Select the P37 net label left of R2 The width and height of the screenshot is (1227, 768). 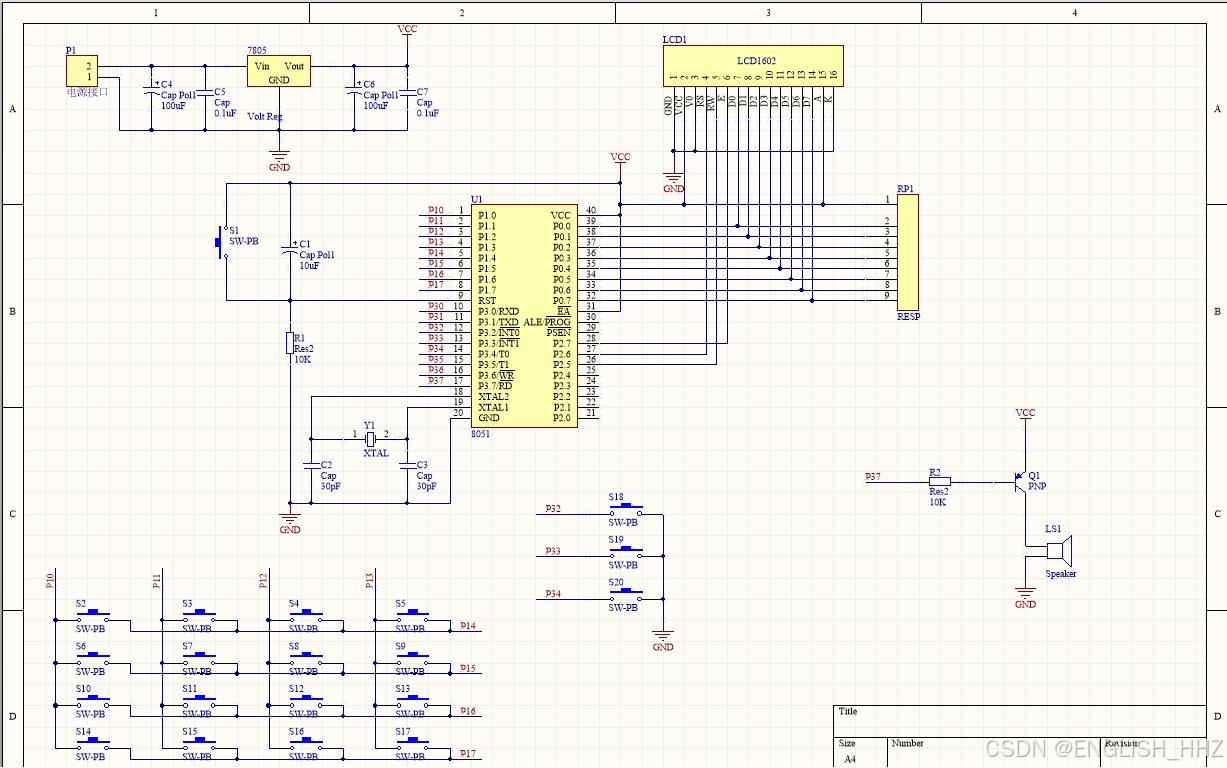pyautogui.click(x=873, y=477)
